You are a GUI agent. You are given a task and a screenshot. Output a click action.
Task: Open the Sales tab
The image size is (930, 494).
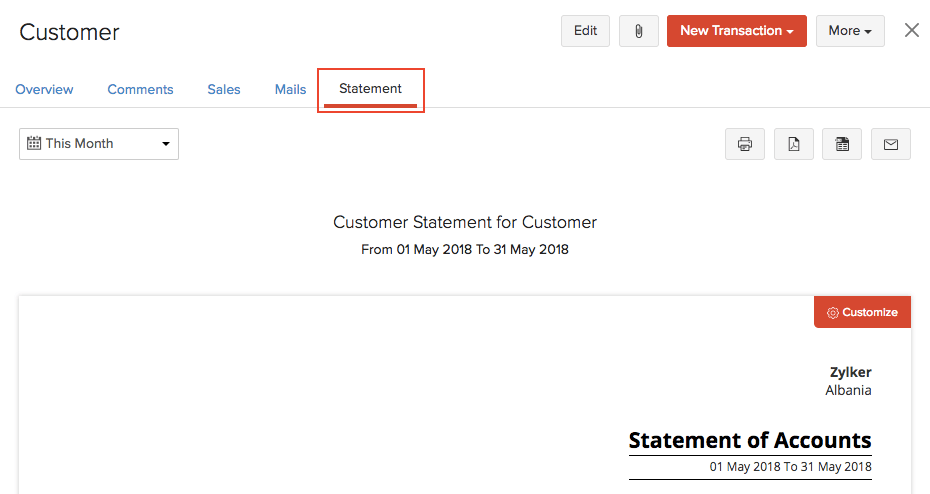tap(224, 89)
